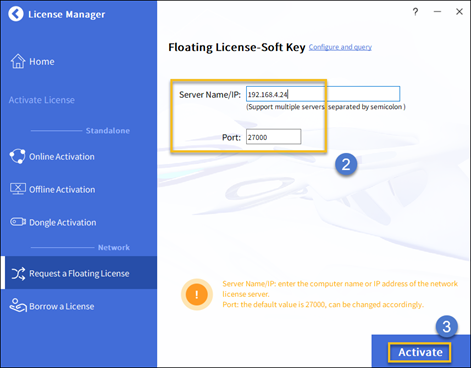The image size is (471, 368).
Task: Click the Offline Activation monitor icon
Action: (x=18, y=189)
